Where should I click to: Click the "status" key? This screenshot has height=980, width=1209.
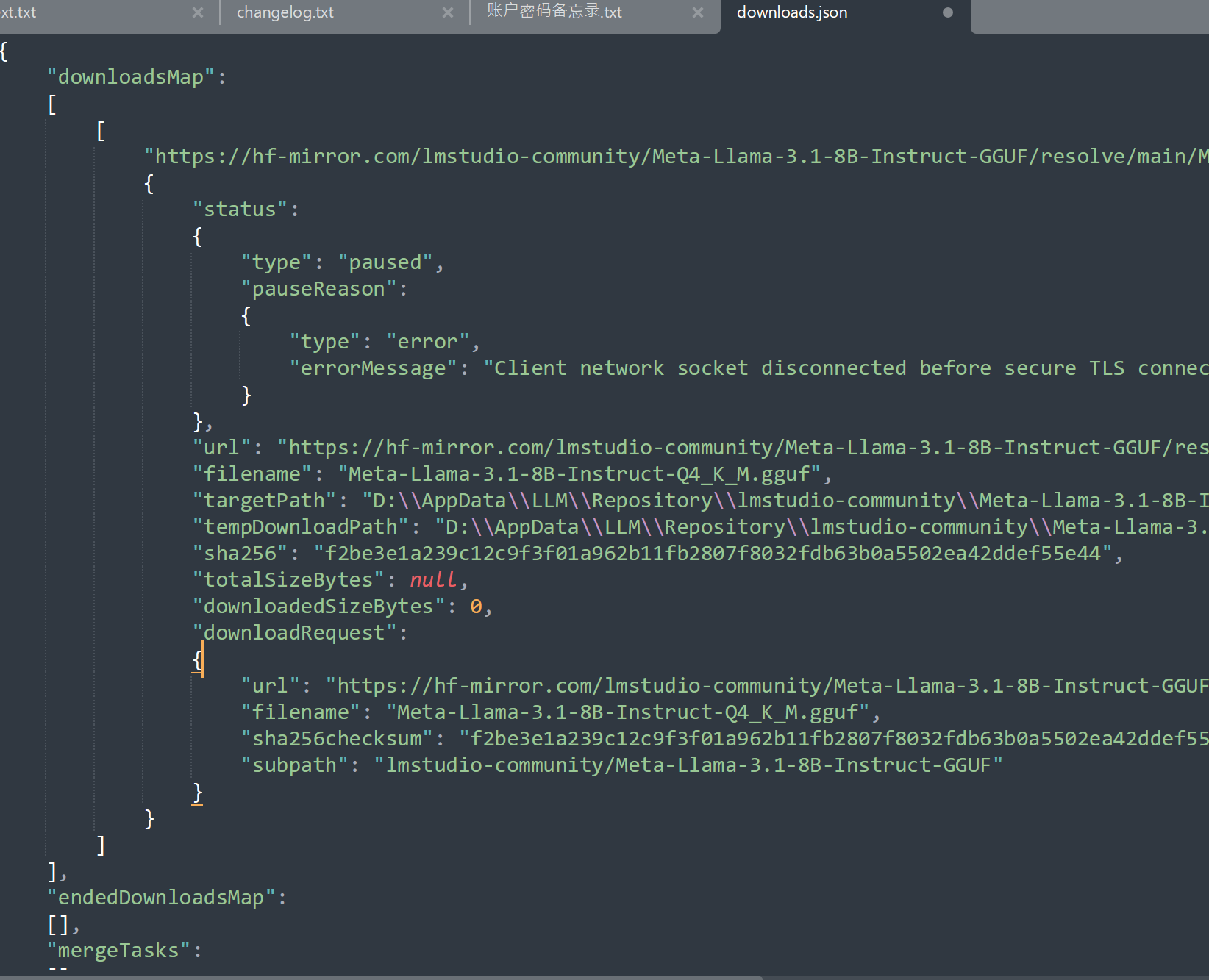coord(240,210)
